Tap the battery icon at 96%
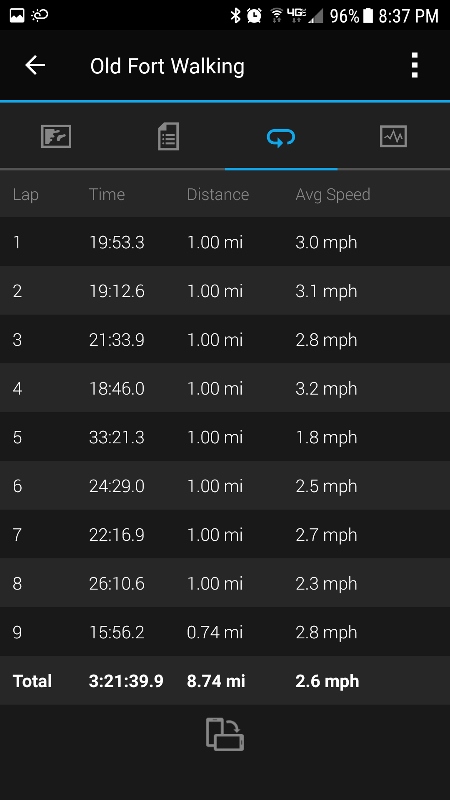450x800 pixels. (368, 15)
